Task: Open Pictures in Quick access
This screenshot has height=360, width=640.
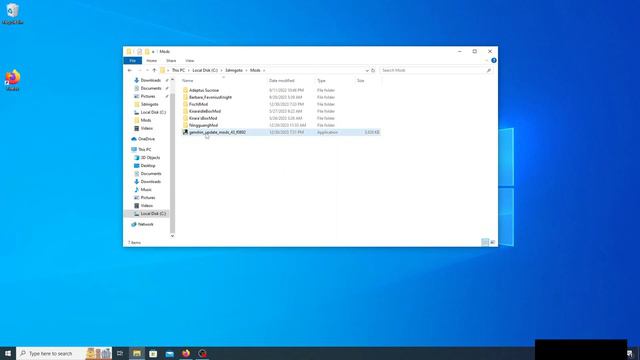Action: (x=148, y=96)
